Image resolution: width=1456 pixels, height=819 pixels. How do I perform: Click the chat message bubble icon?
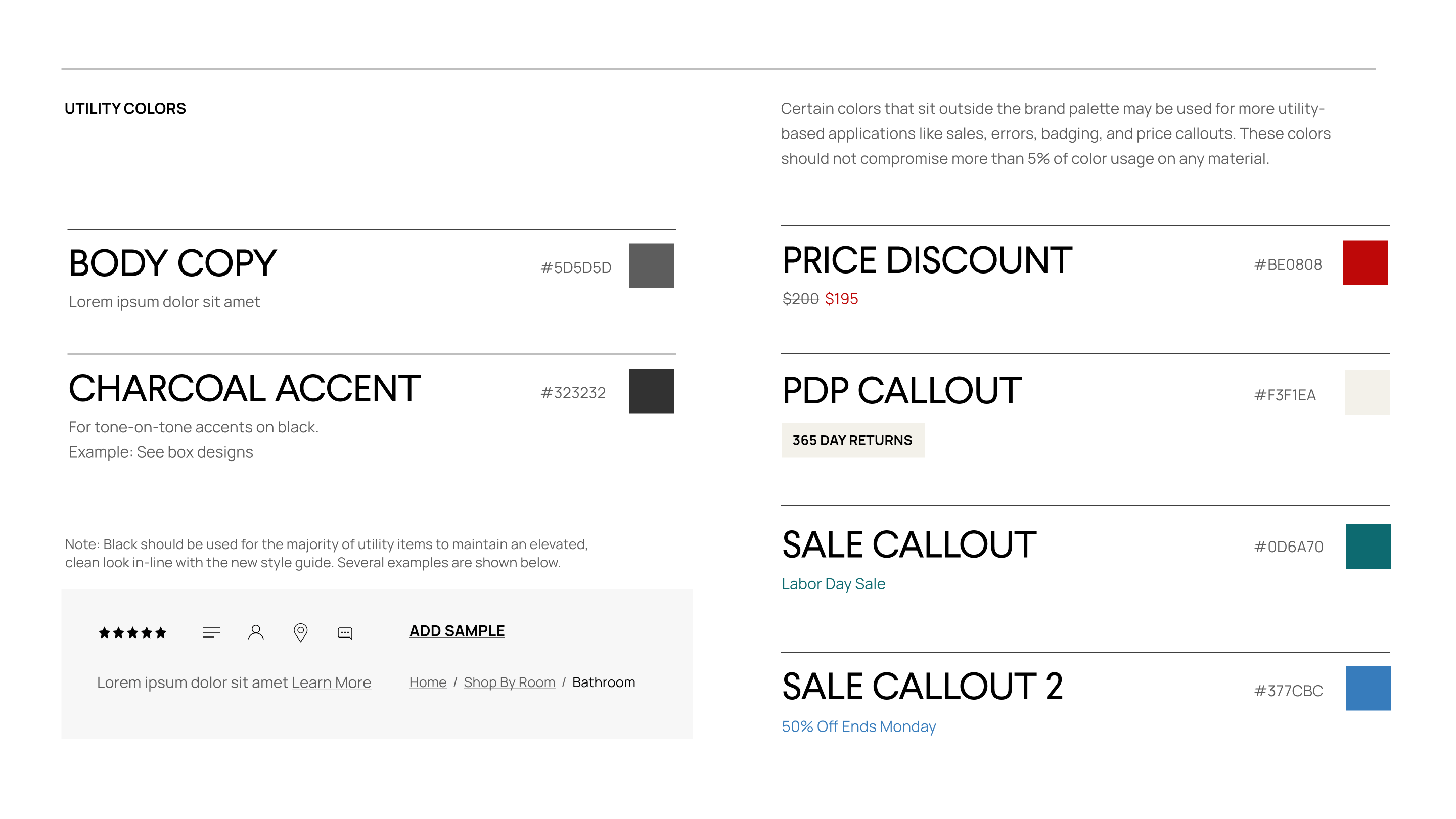coord(345,633)
